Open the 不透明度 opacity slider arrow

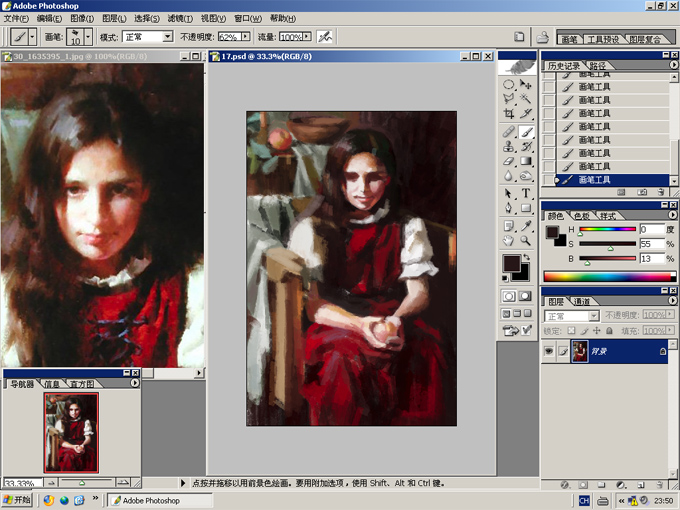(x=245, y=37)
